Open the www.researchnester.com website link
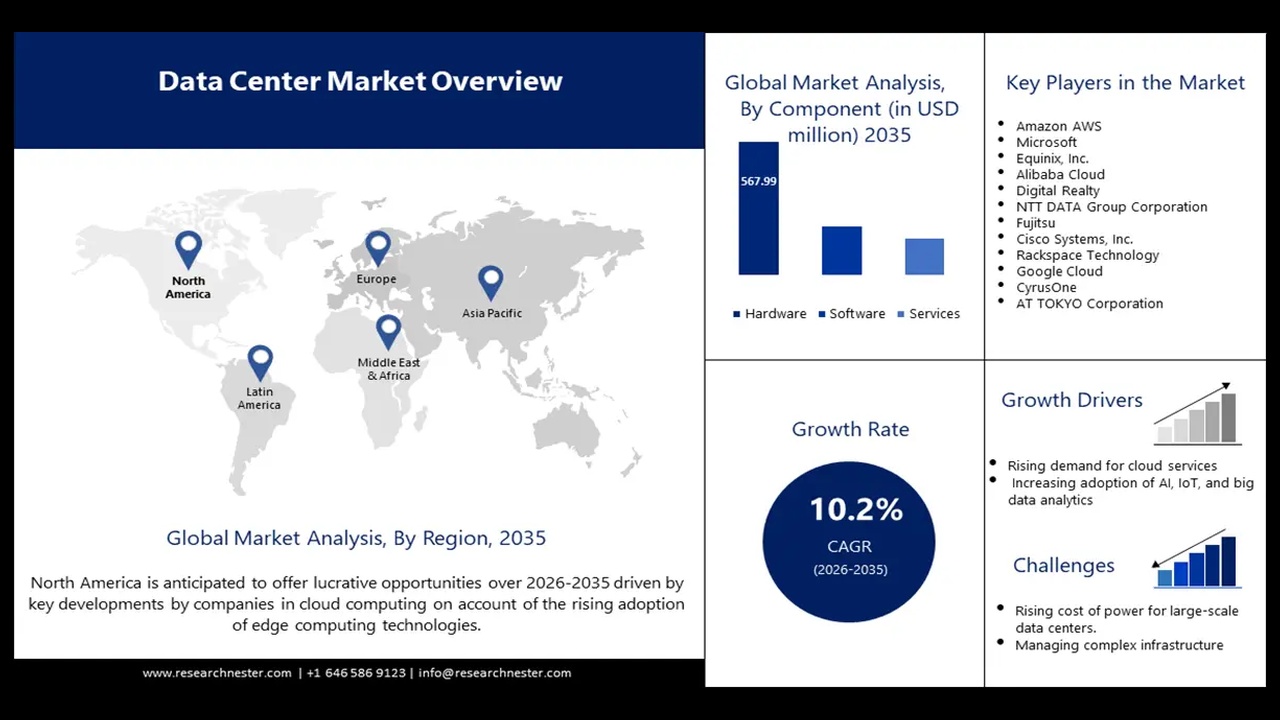 pyautogui.click(x=217, y=673)
